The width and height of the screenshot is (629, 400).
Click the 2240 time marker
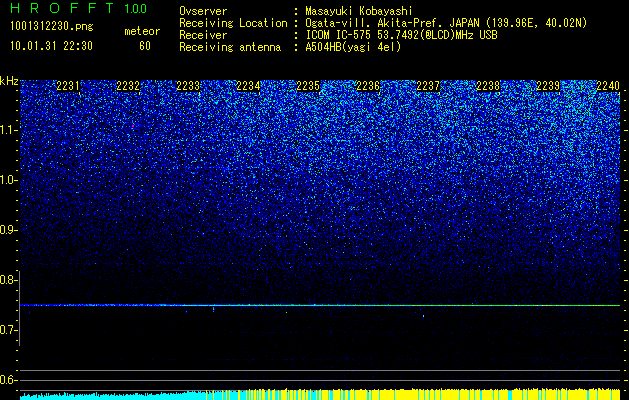coord(608,86)
